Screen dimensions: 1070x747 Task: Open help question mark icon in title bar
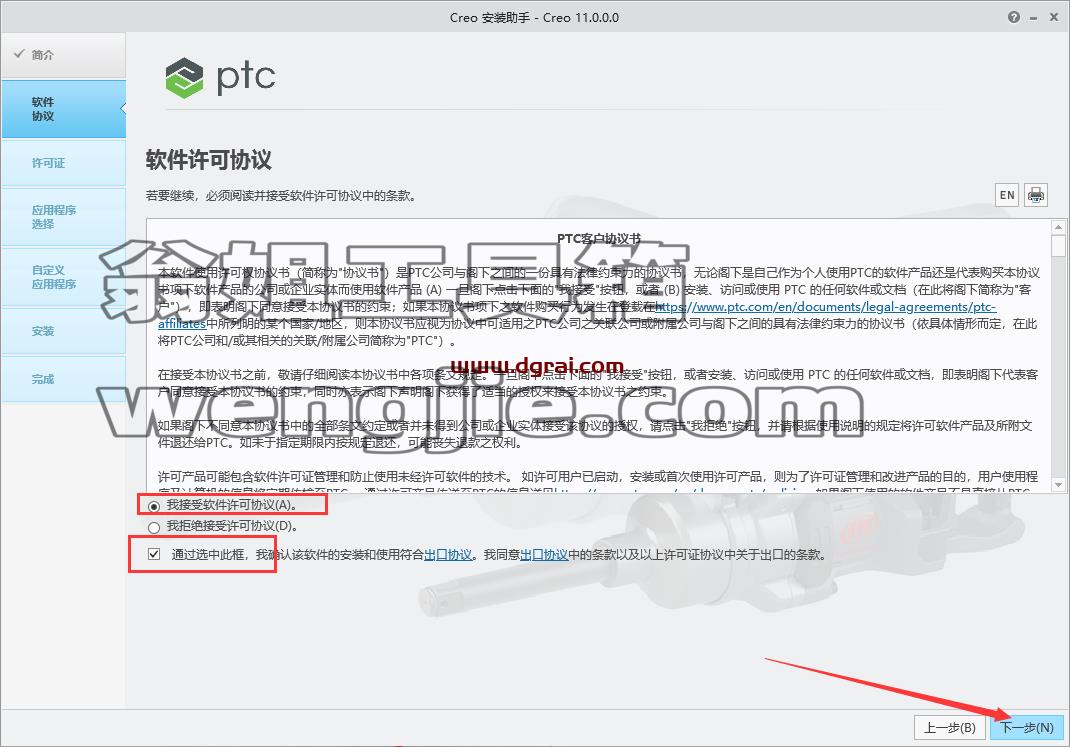point(1014,17)
